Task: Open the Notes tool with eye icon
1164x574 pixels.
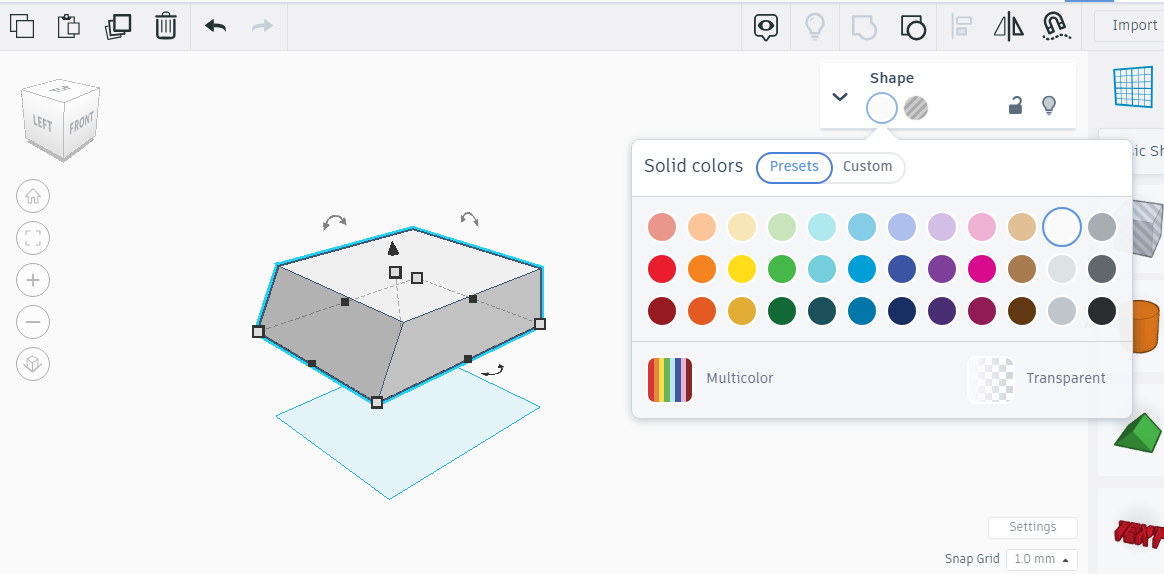Action: point(765,27)
